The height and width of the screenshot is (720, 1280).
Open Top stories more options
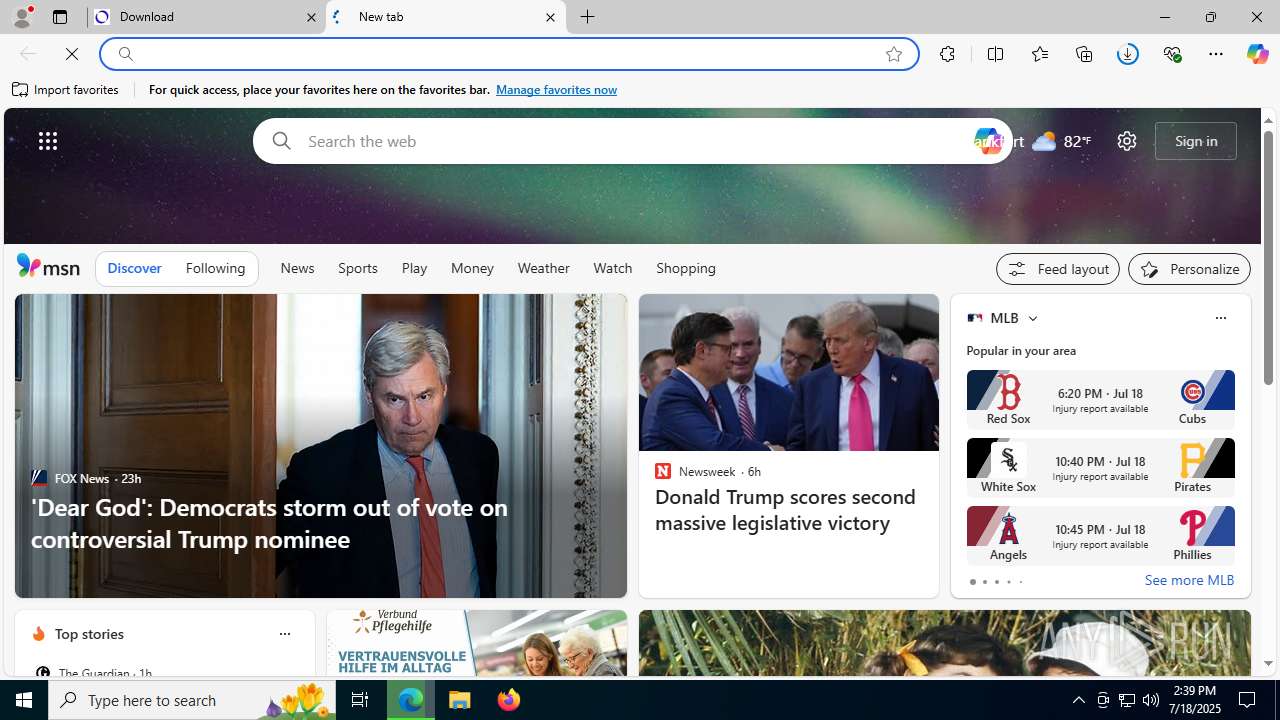284,634
